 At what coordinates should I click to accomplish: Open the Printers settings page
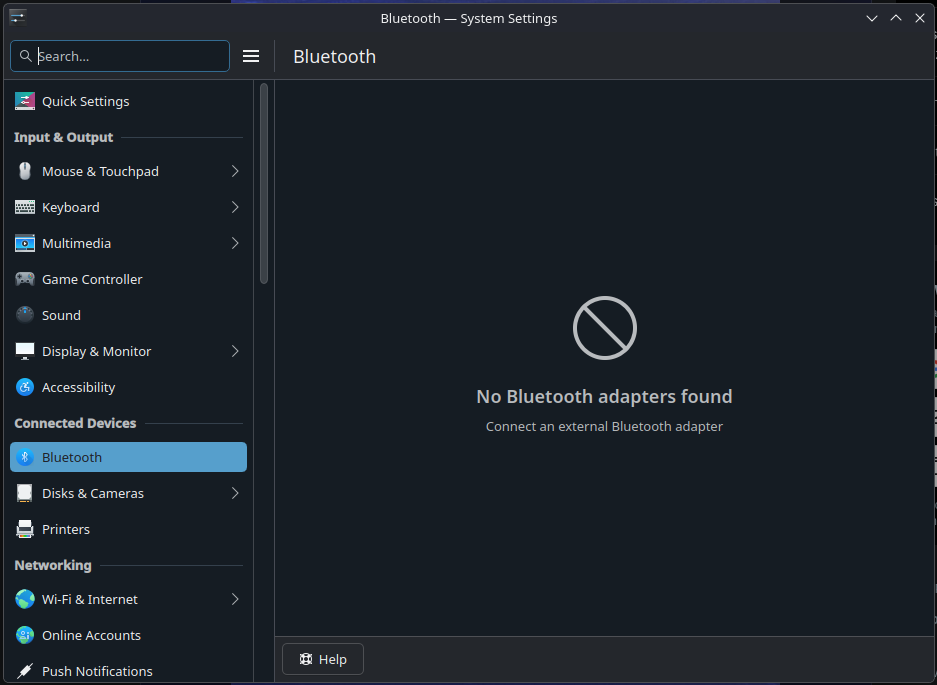coord(128,529)
